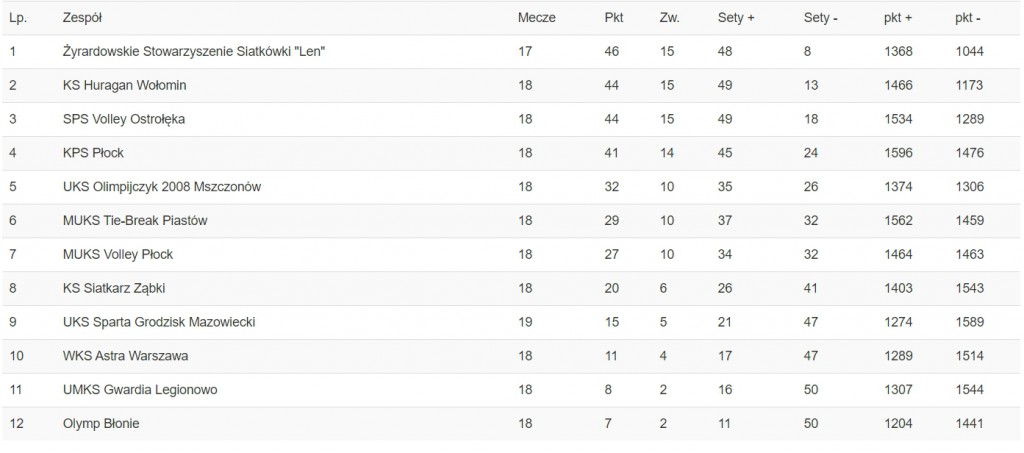Select the pkt + column header
1024x453 pixels.
[898, 18]
